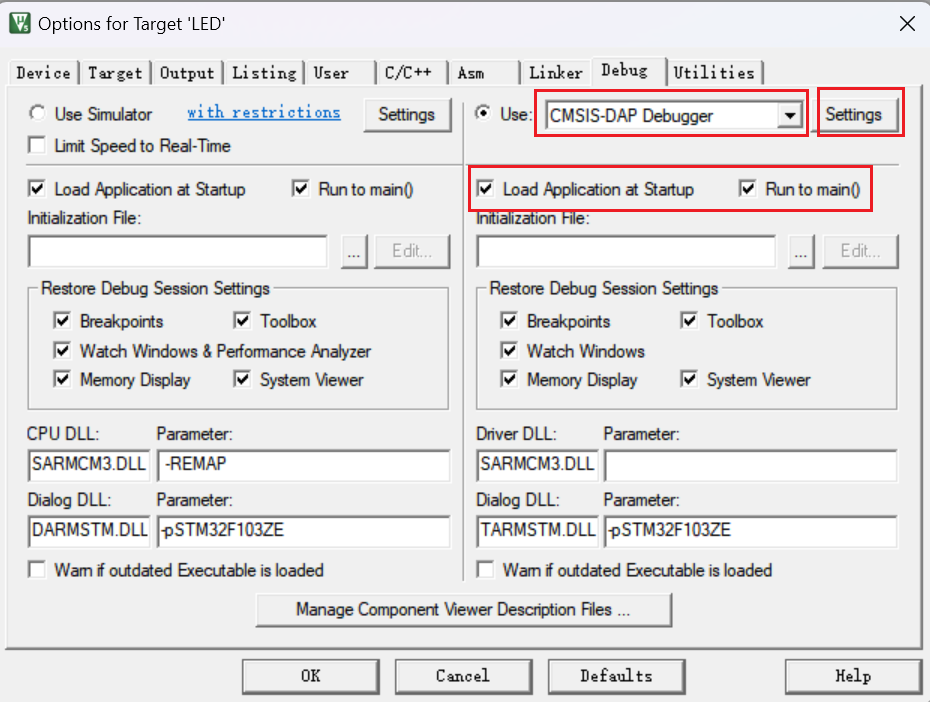Click simulator Initialization File input field

[177, 251]
